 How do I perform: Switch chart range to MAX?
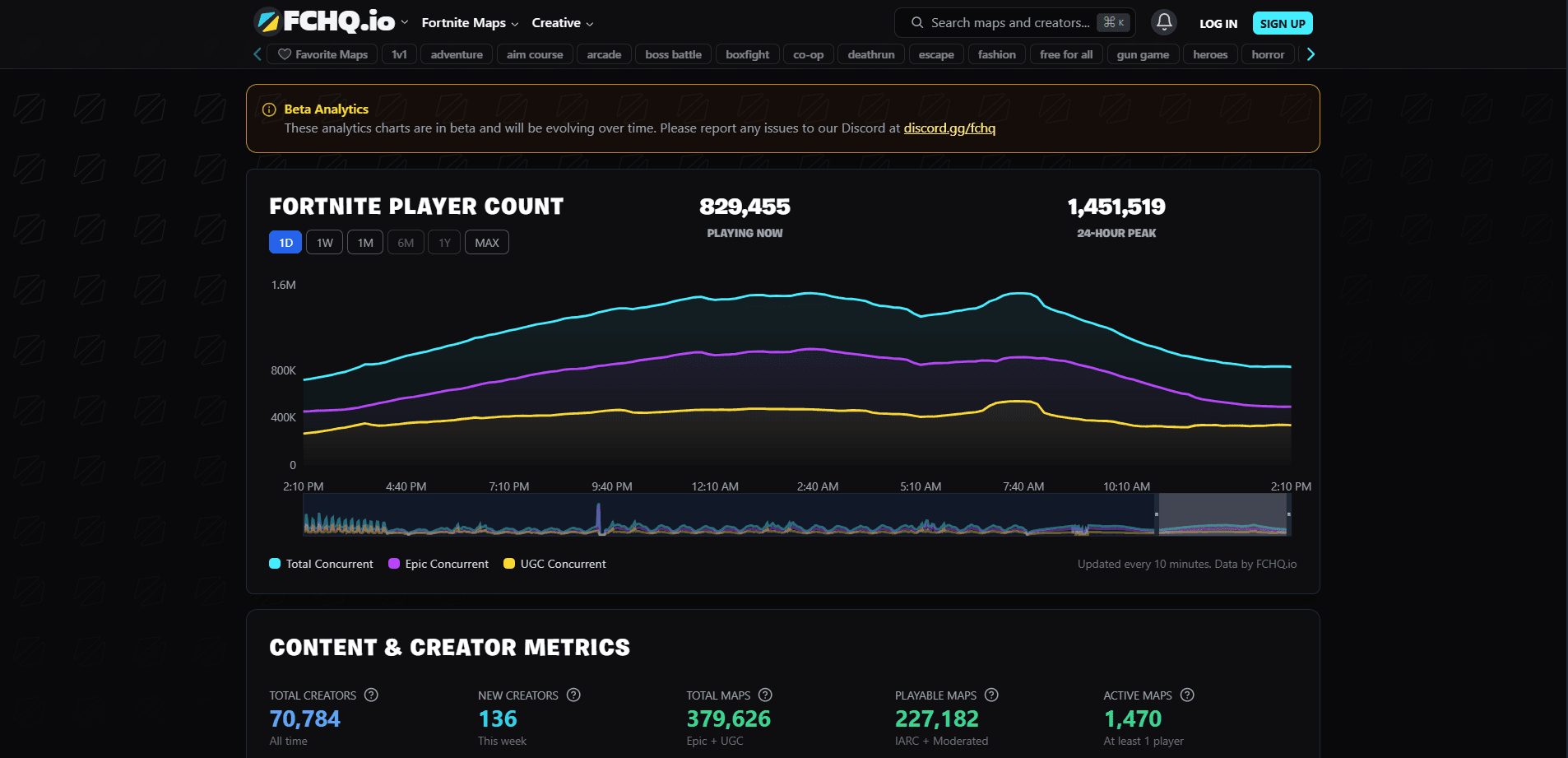(487, 243)
